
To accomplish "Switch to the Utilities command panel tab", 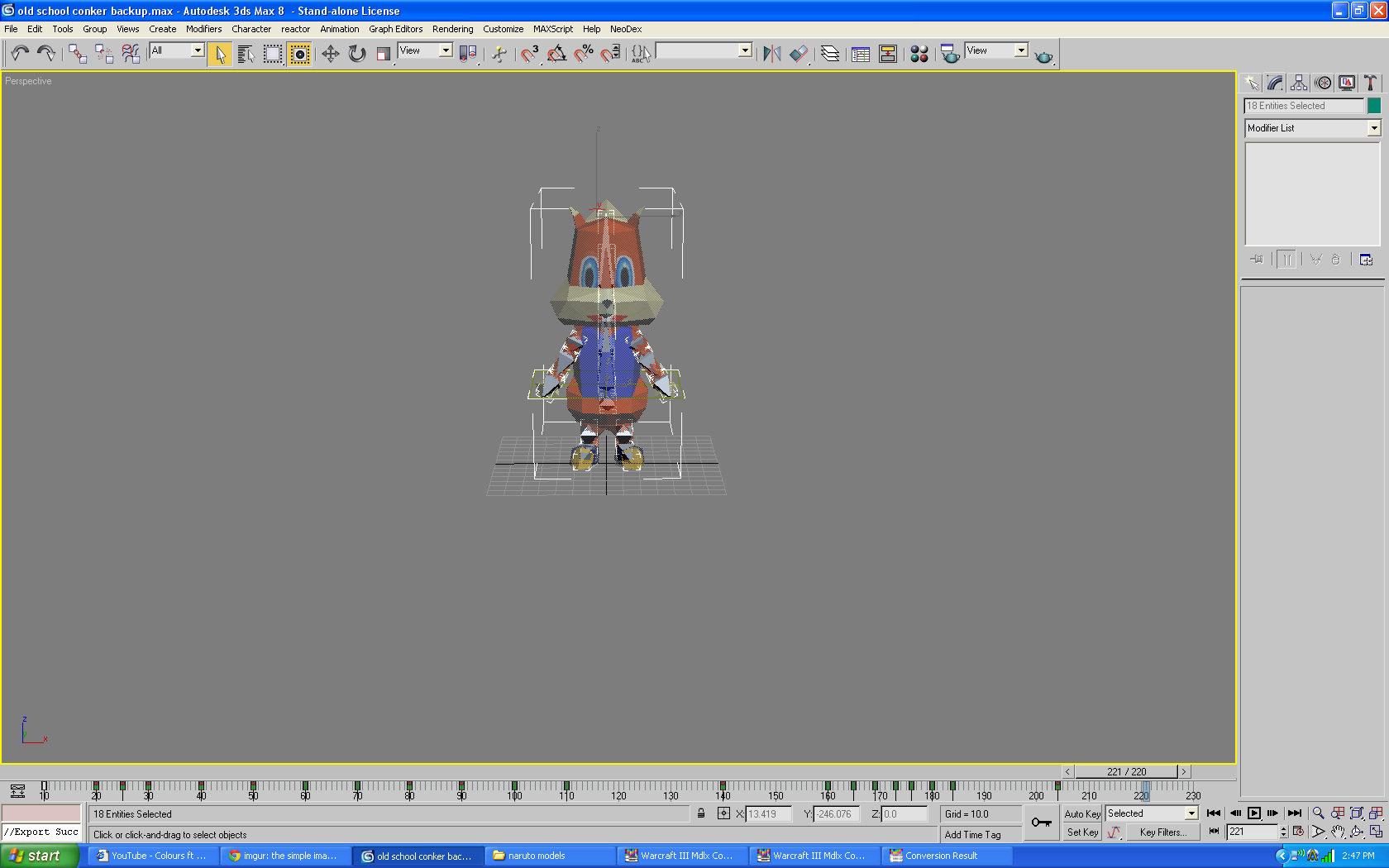I will [1371, 83].
